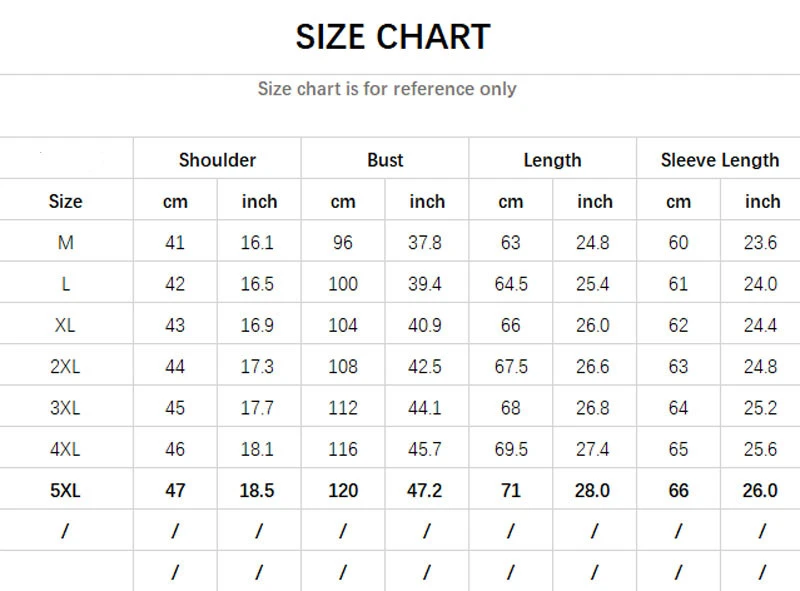Select the Shoulder column header
Image resolution: width=800 pixels, height=591 pixels.
pos(217,160)
